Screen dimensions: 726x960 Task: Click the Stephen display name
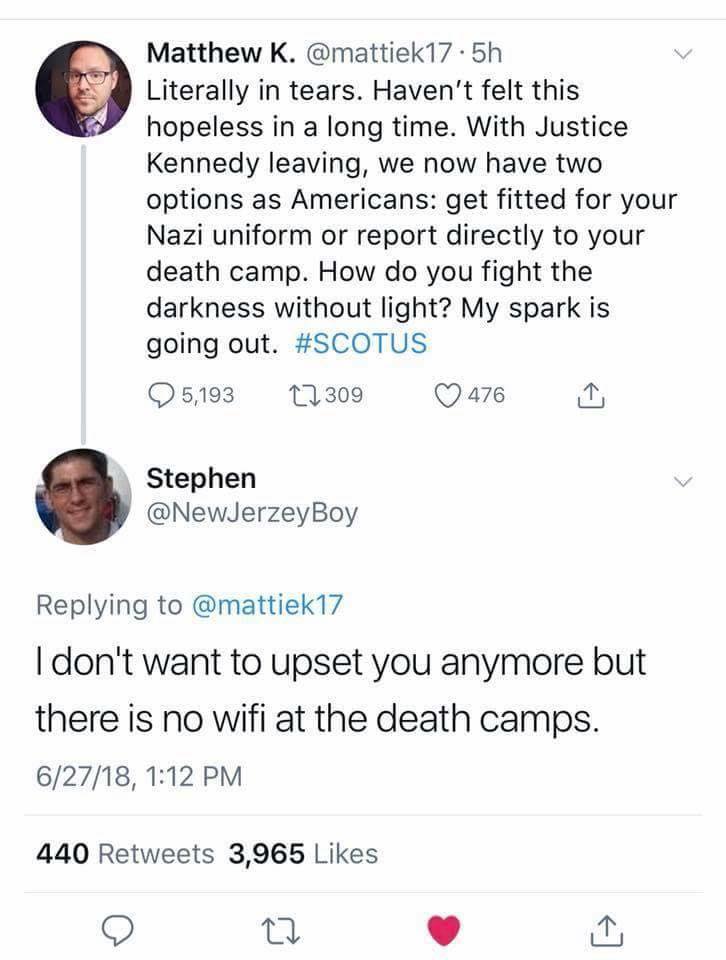point(201,478)
